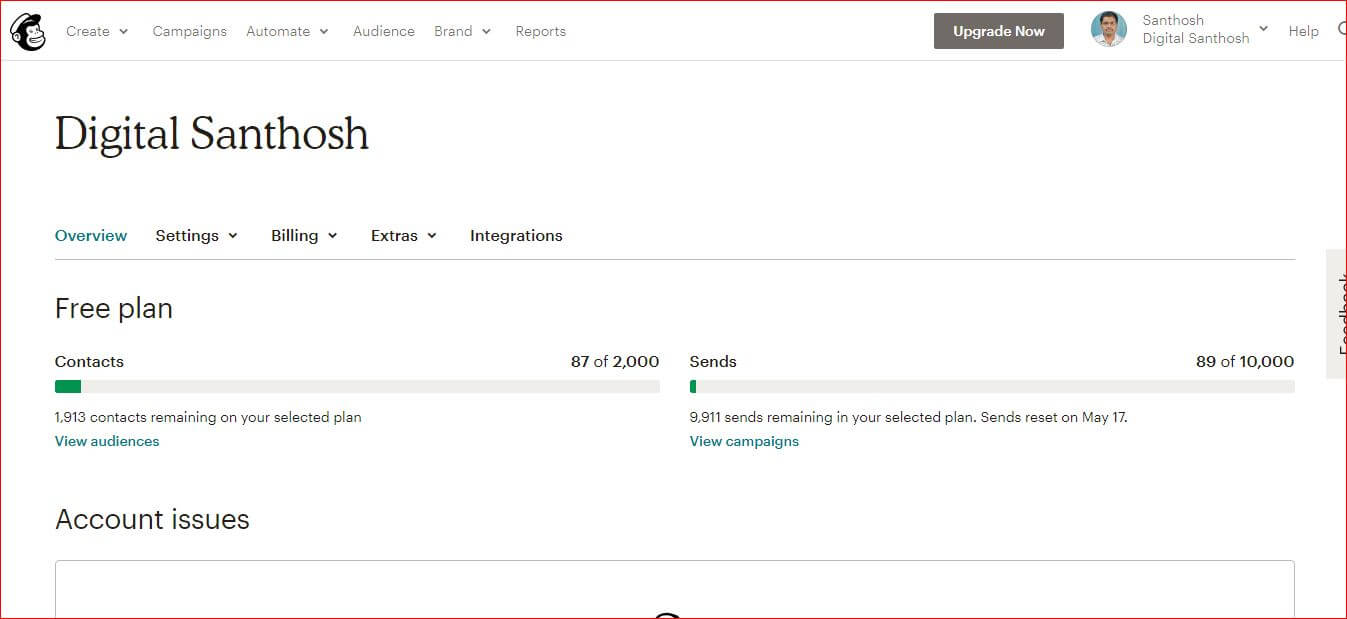This screenshot has height=619, width=1347.
Task: Click the Digital Santhosh page heading
Action: (212, 134)
